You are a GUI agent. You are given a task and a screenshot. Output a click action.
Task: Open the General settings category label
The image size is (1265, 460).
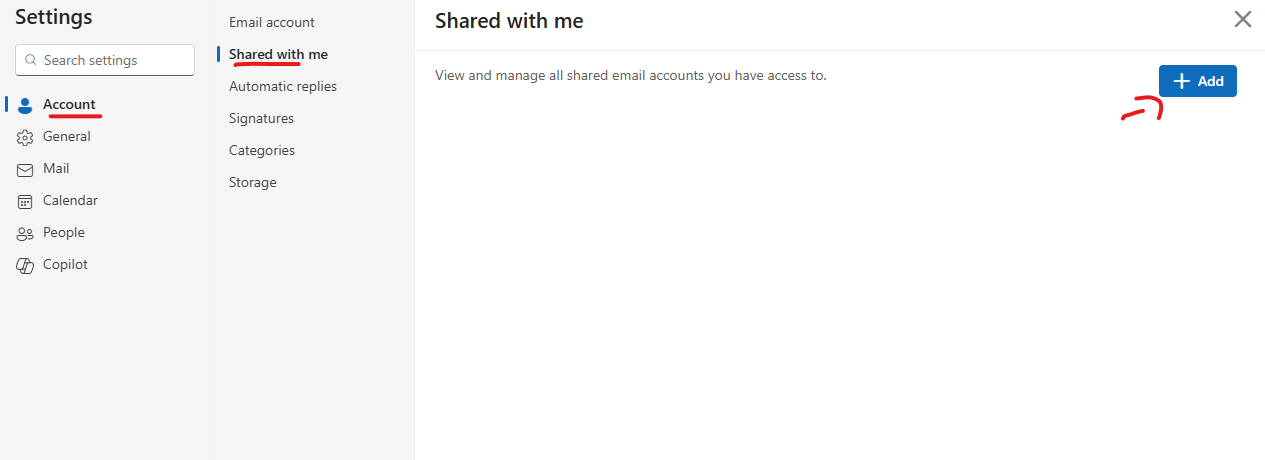tap(67, 137)
